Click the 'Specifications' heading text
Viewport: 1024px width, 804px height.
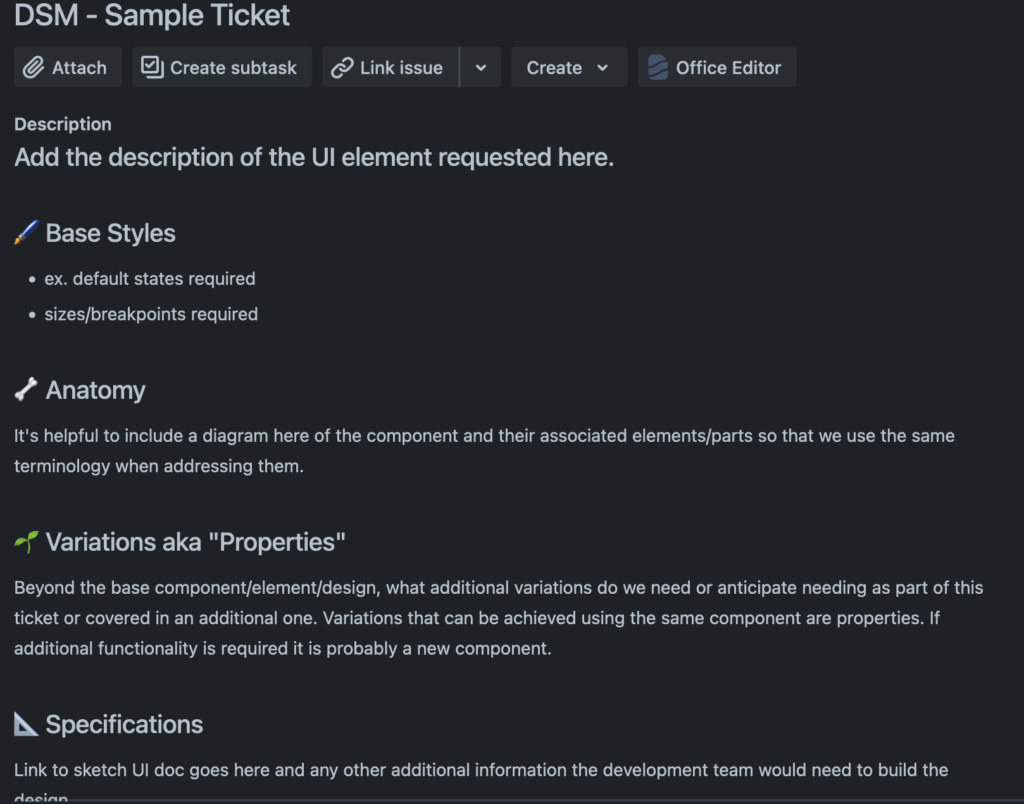click(124, 724)
